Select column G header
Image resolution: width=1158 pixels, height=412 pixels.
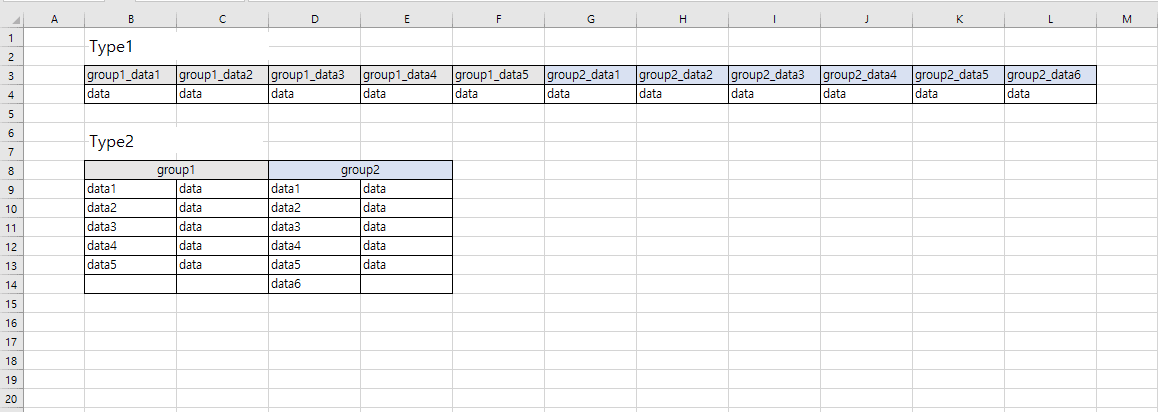point(591,19)
